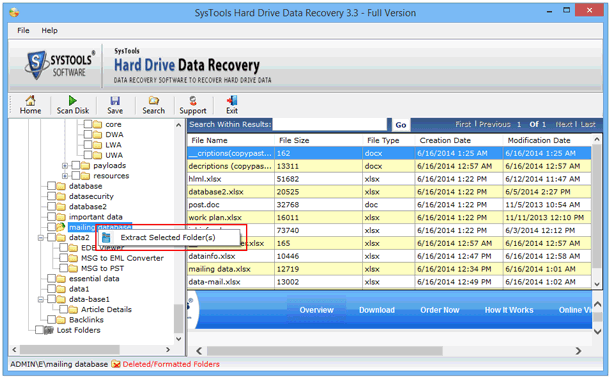The image size is (611, 378).
Task: Click the Deleted/Formatted Folders status icon
Action: 116,364
